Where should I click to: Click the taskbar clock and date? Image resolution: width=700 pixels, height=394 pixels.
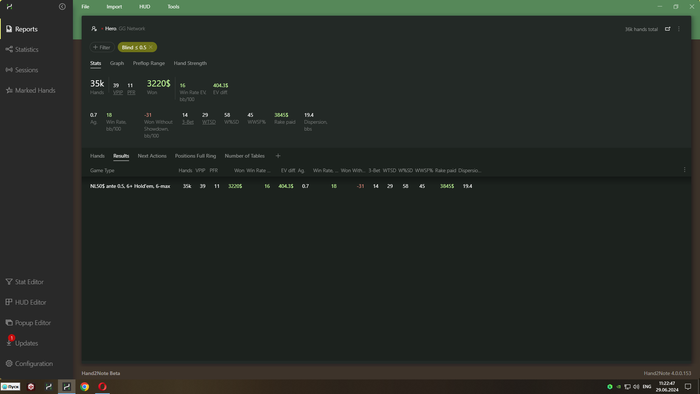click(x=667, y=386)
